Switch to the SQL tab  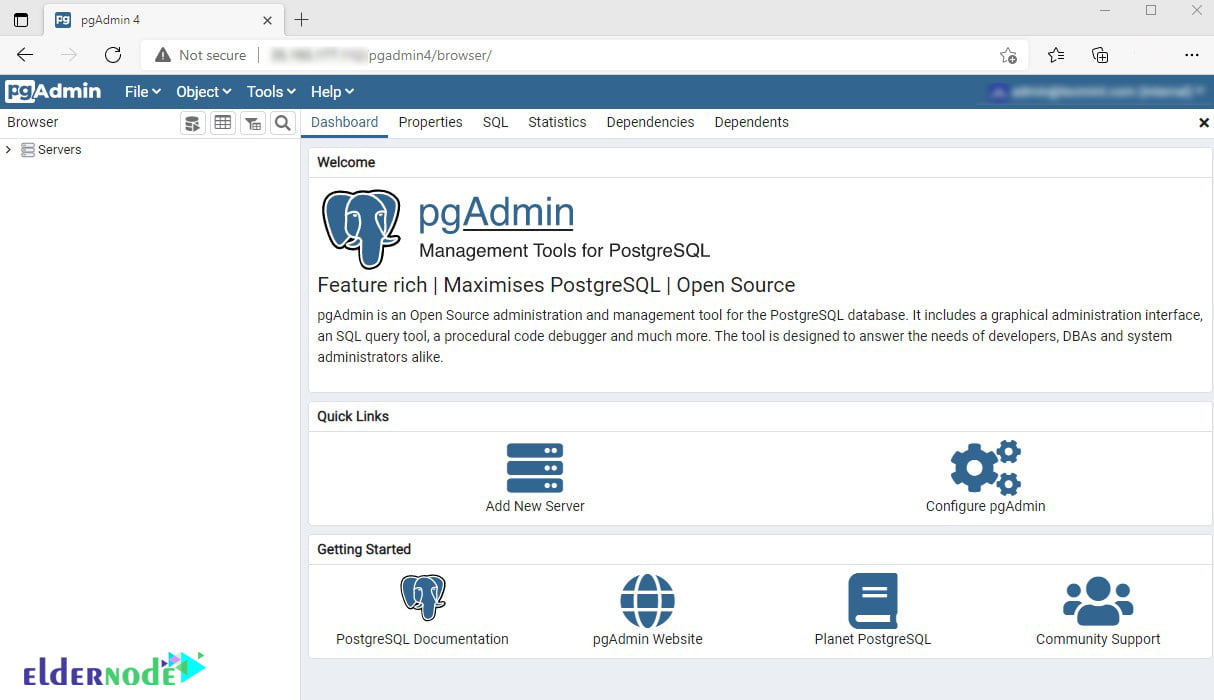(x=495, y=122)
